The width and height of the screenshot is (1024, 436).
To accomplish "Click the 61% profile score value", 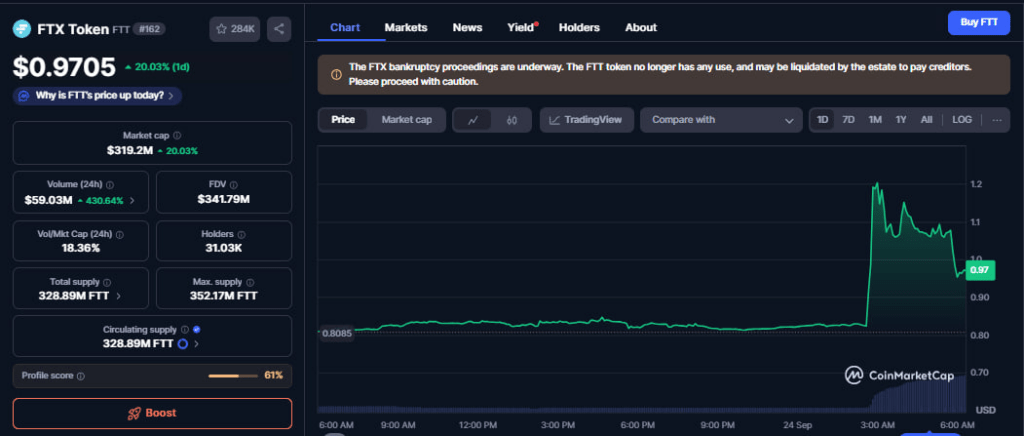I will click(274, 376).
